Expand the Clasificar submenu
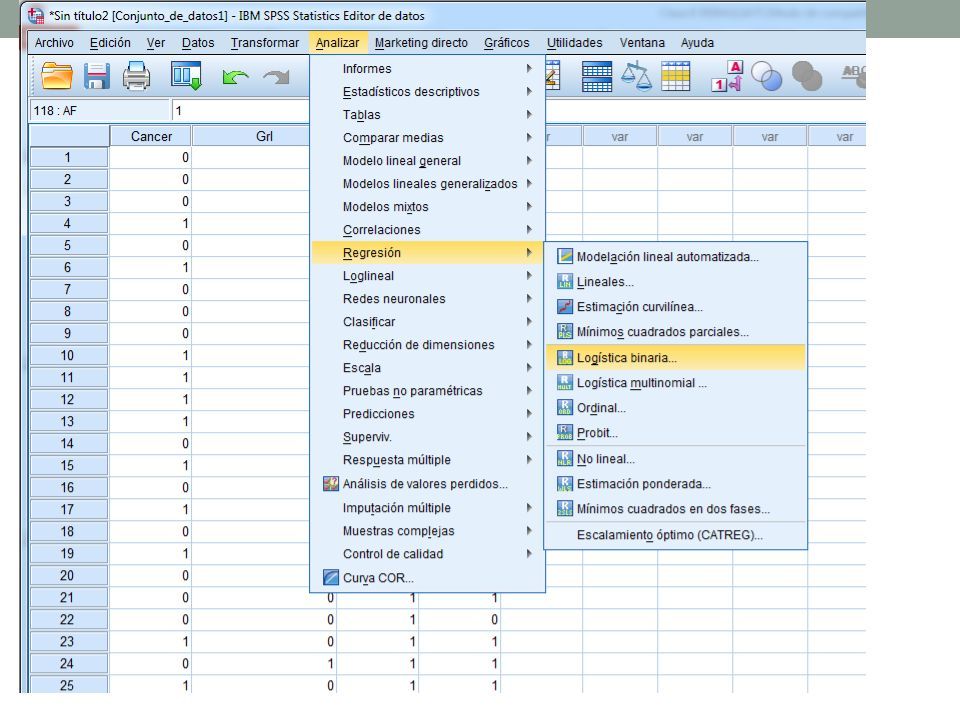The image size is (960, 720). [427, 322]
